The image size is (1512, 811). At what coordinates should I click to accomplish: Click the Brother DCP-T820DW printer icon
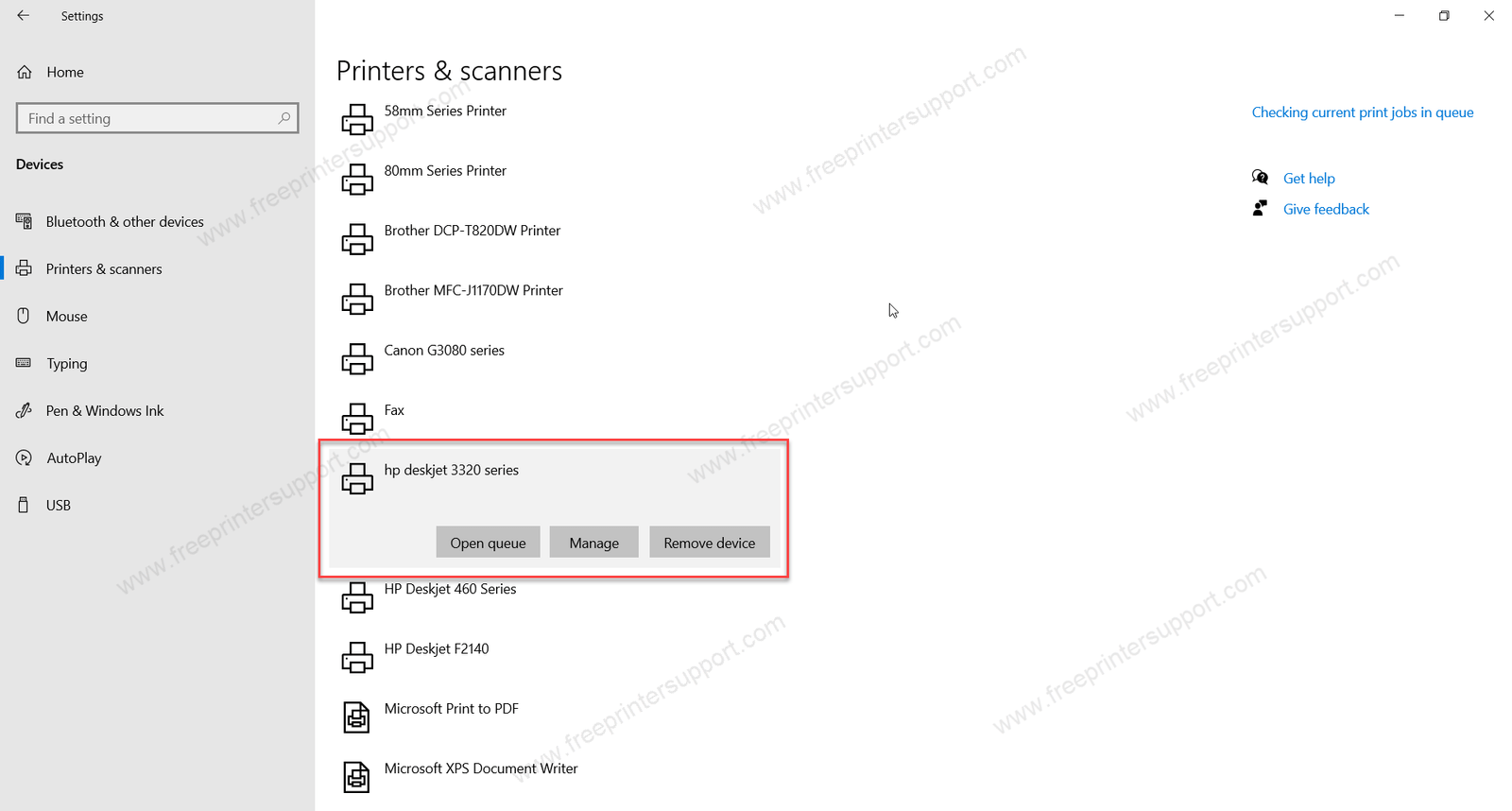[x=357, y=239]
